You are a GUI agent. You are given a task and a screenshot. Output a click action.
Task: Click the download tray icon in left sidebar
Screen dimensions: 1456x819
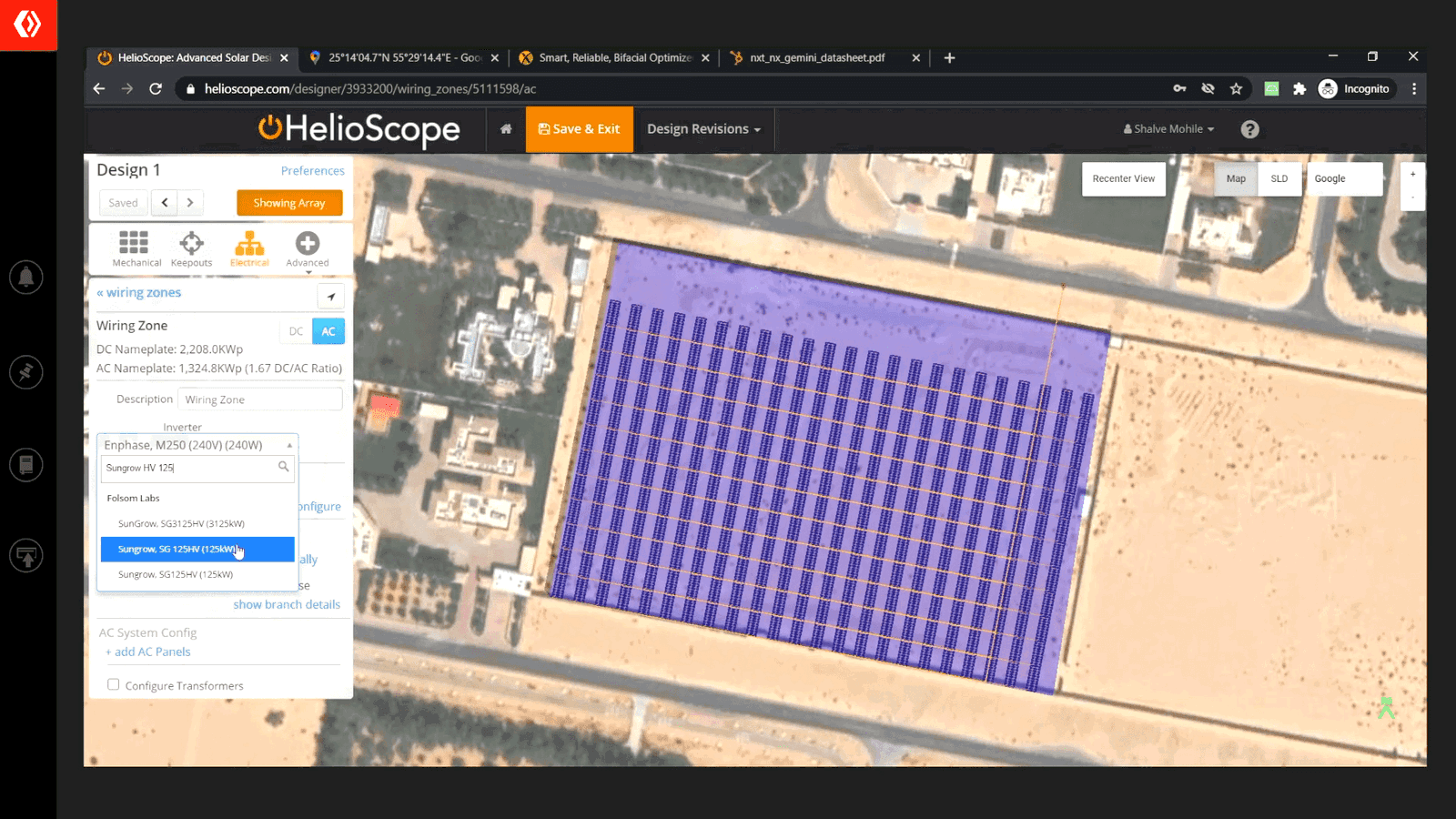[26, 555]
